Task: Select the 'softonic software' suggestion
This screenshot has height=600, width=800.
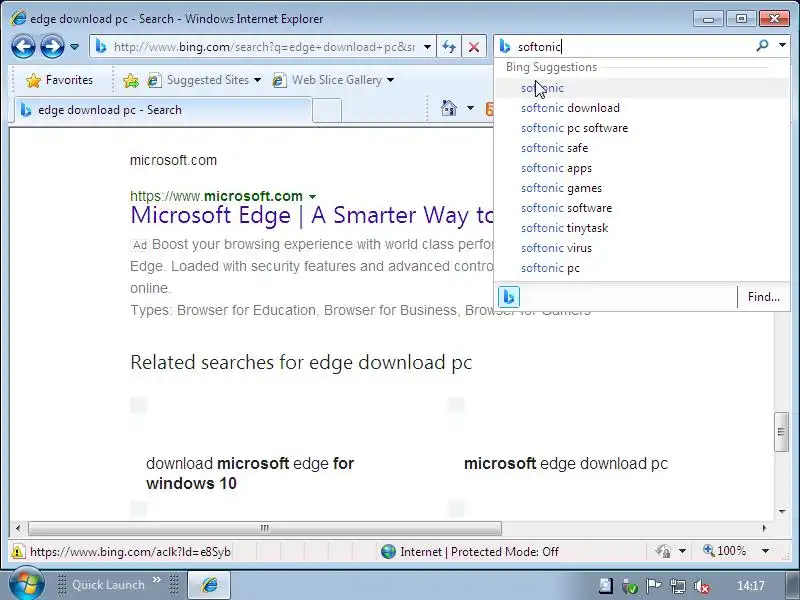Action: 641,208
